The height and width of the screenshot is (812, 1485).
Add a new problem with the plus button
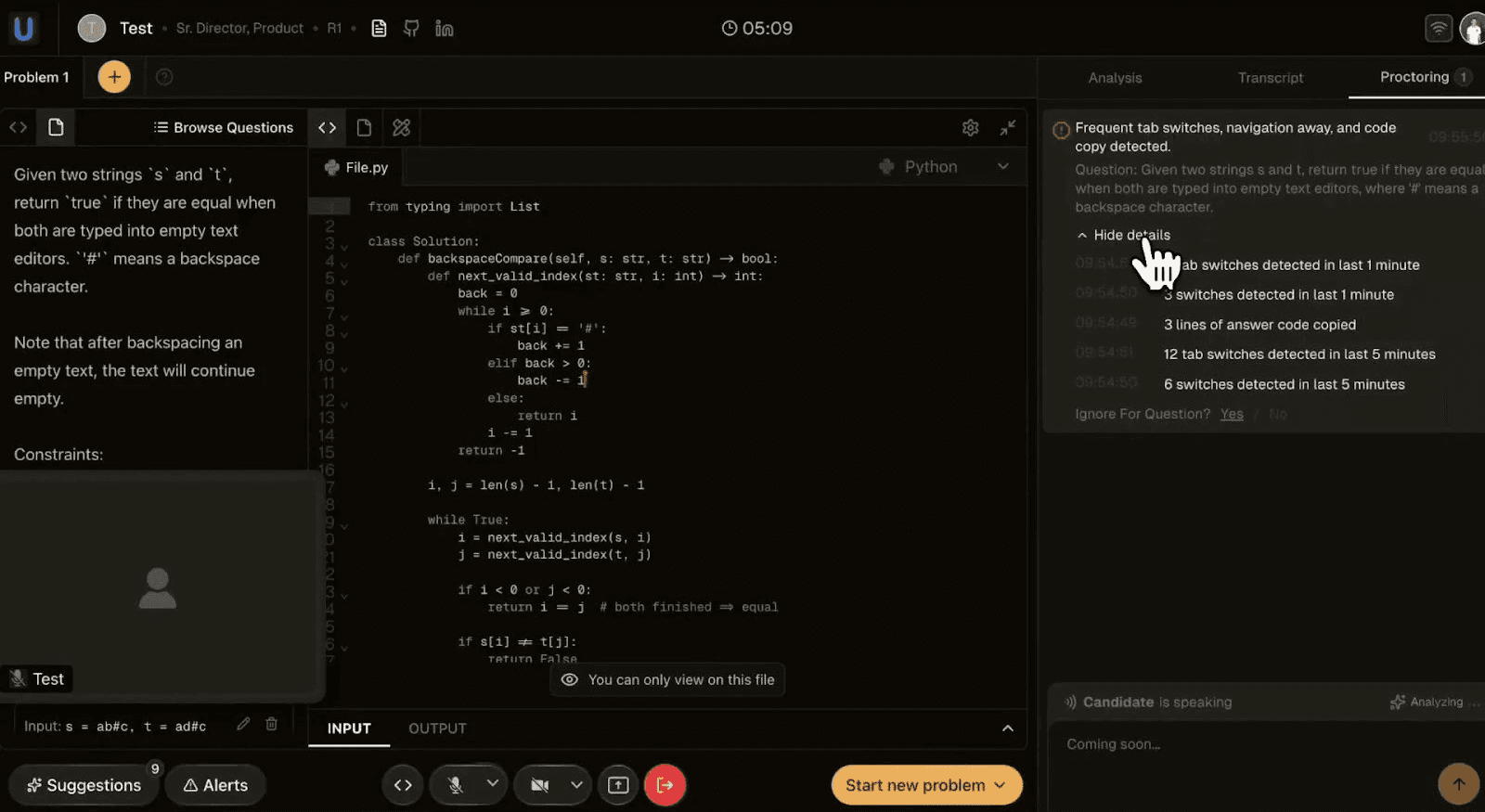[x=114, y=77]
